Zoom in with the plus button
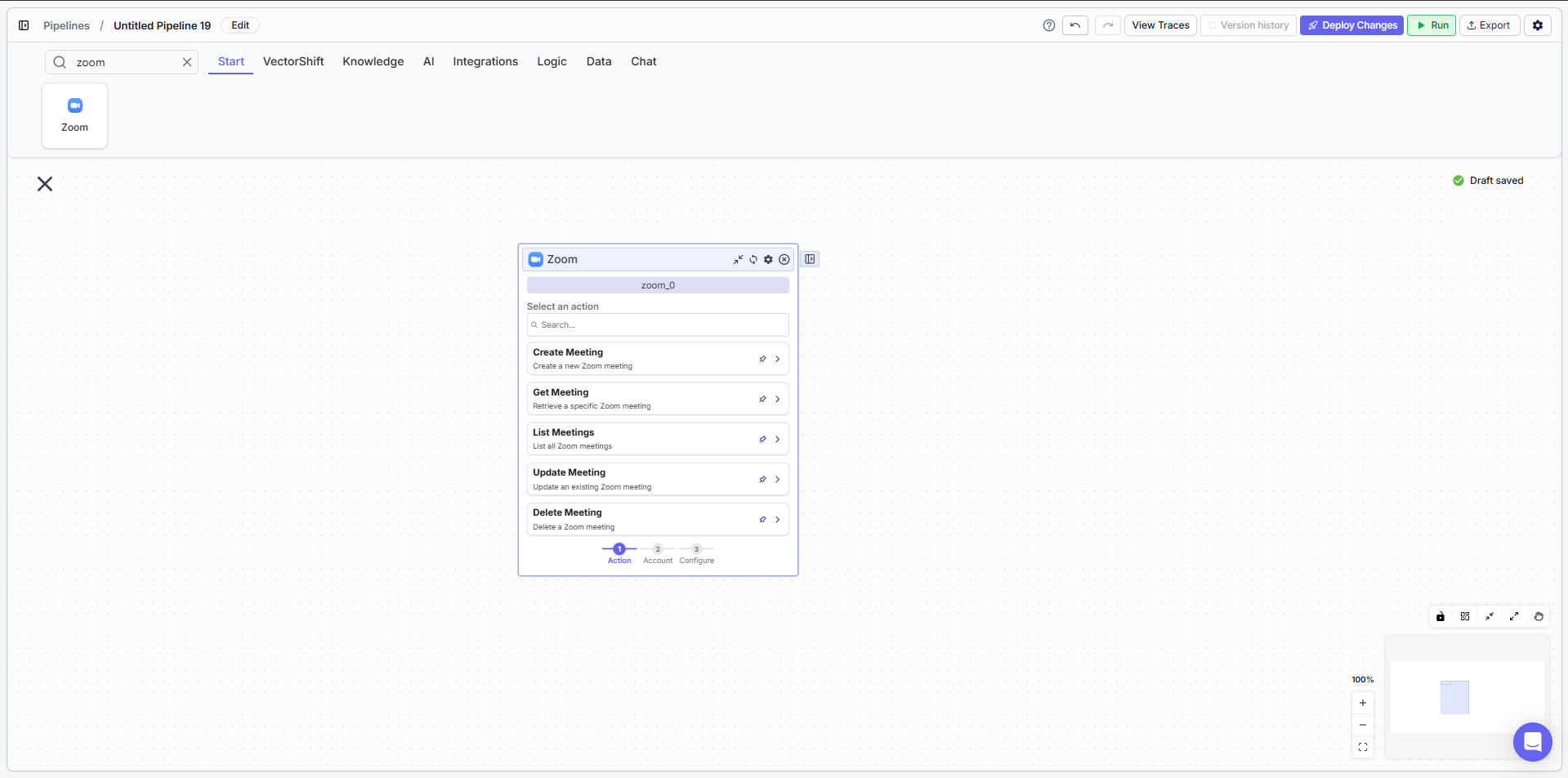The image size is (1568, 778). click(x=1363, y=703)
